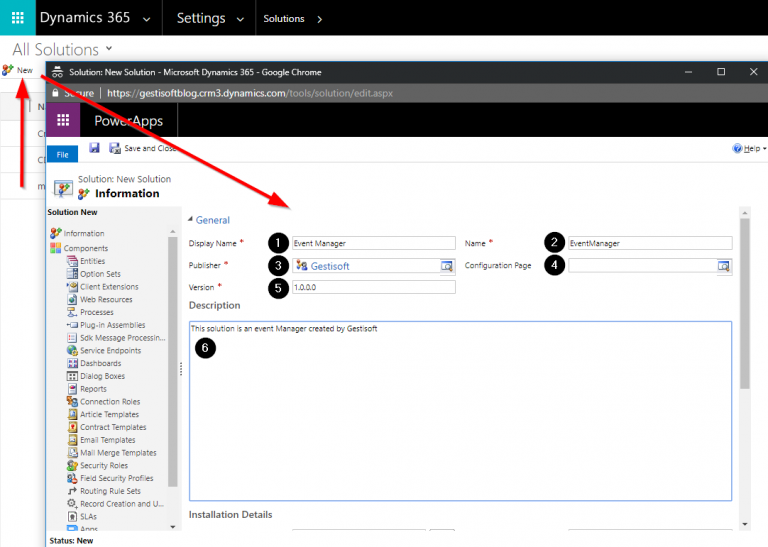Click the browser URL address bar
This screenshot has height=547, width=768.
(x=250, y=93)
